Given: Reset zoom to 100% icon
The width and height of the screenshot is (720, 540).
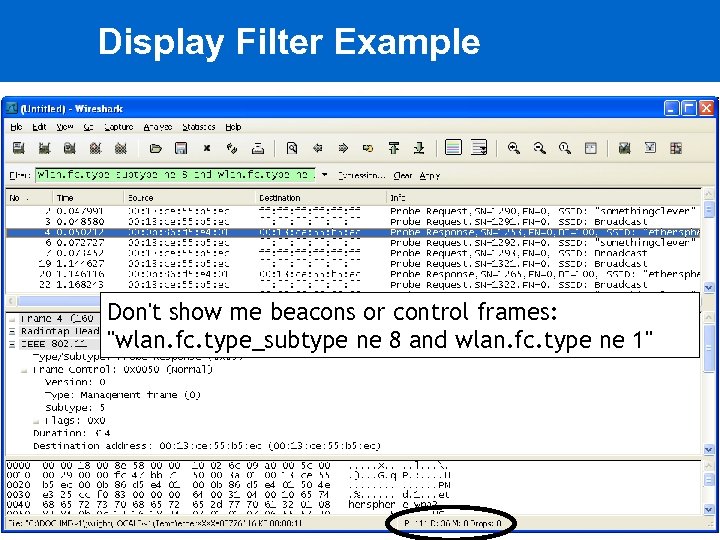Looking at the screenshot, I should tap(565, 148).
